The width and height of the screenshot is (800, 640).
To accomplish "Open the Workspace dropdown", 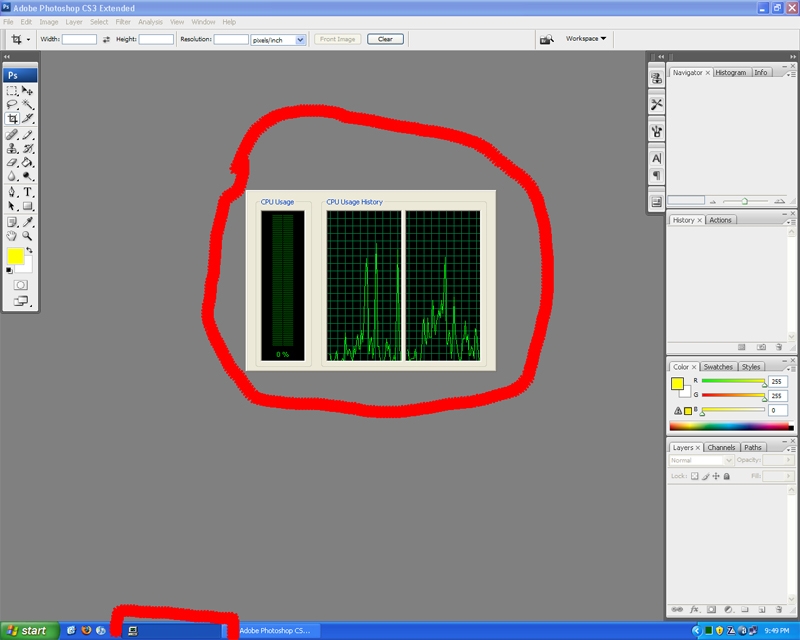I will point(586,39).
